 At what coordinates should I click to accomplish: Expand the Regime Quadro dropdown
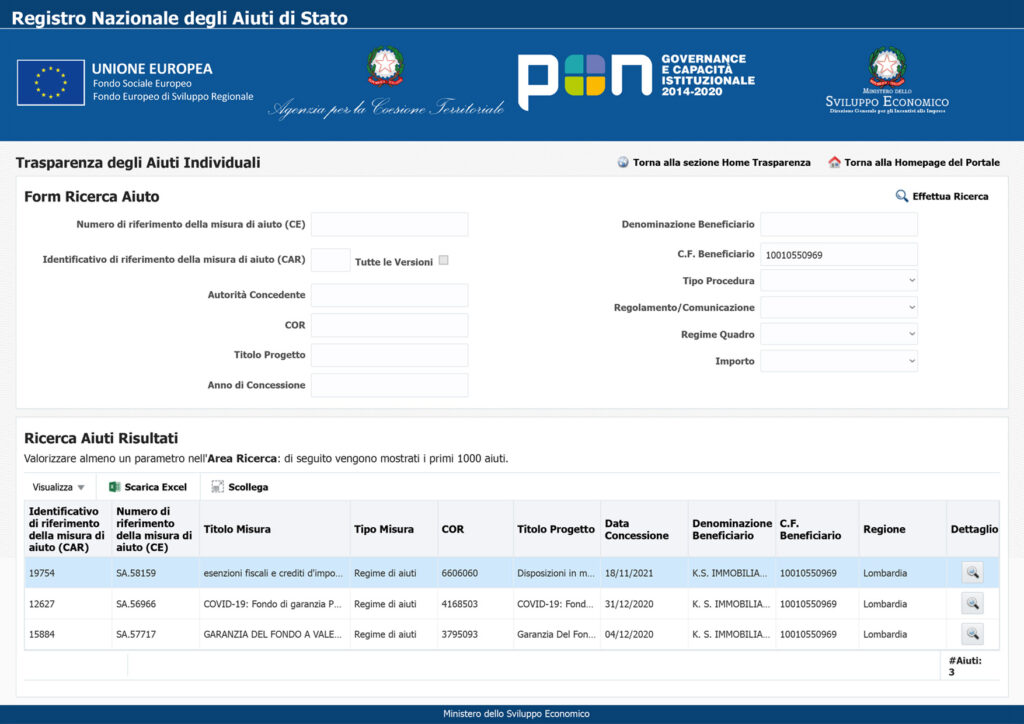[x=838, y=335]
